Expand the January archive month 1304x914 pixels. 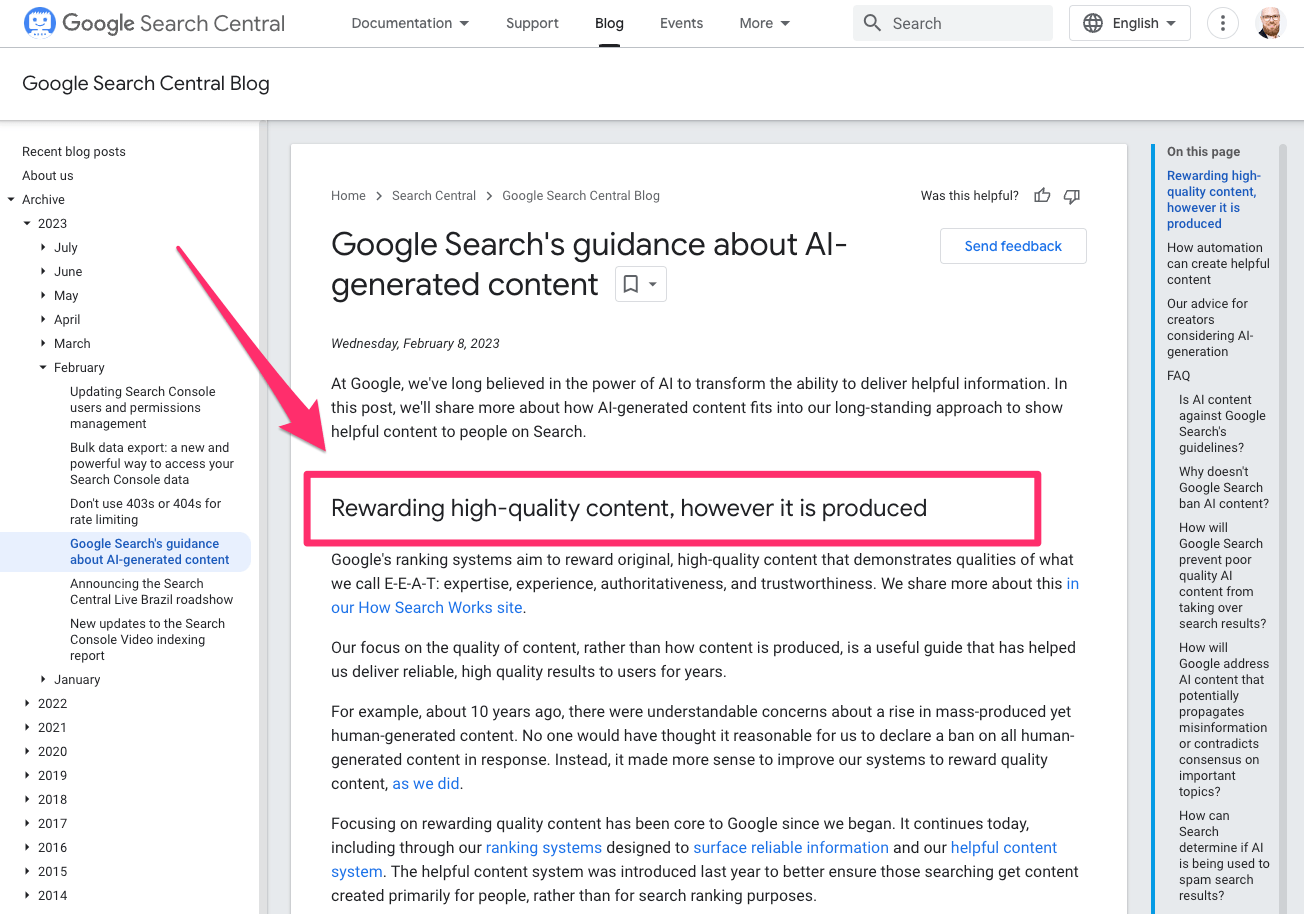click(43, 680)
